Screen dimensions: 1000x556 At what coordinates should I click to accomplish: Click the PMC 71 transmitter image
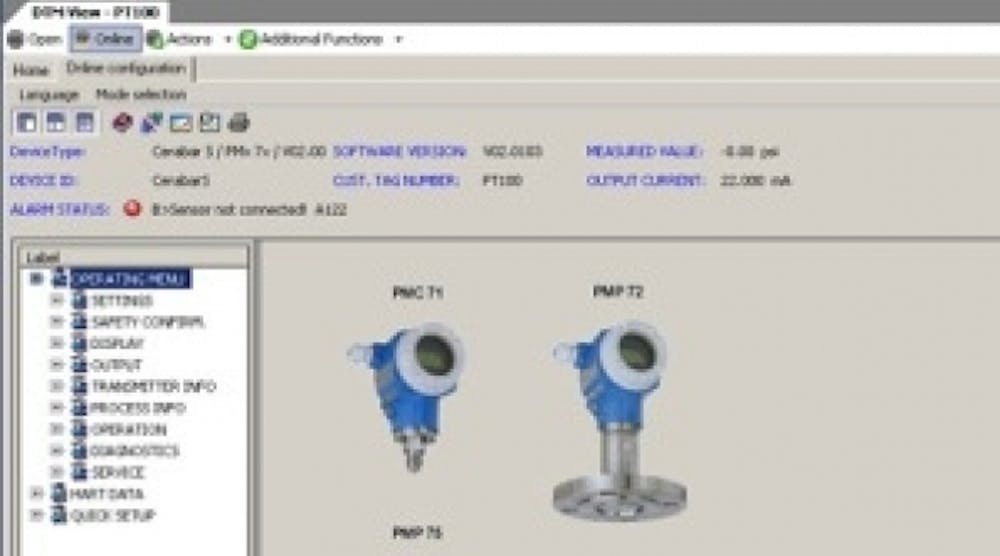pyautogui.click(x=407, y=399)
